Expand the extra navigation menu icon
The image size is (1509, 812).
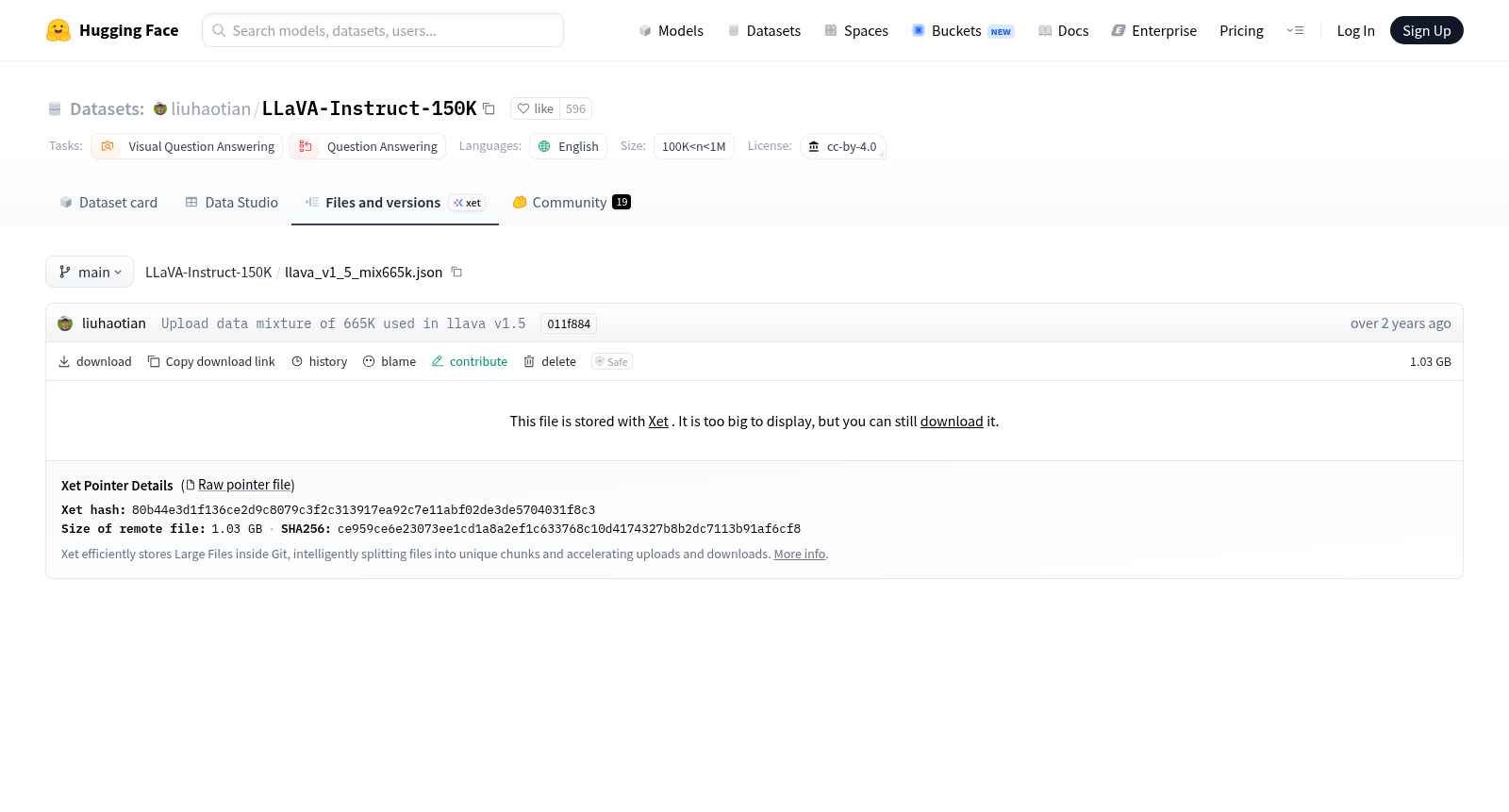(1295, 30)
